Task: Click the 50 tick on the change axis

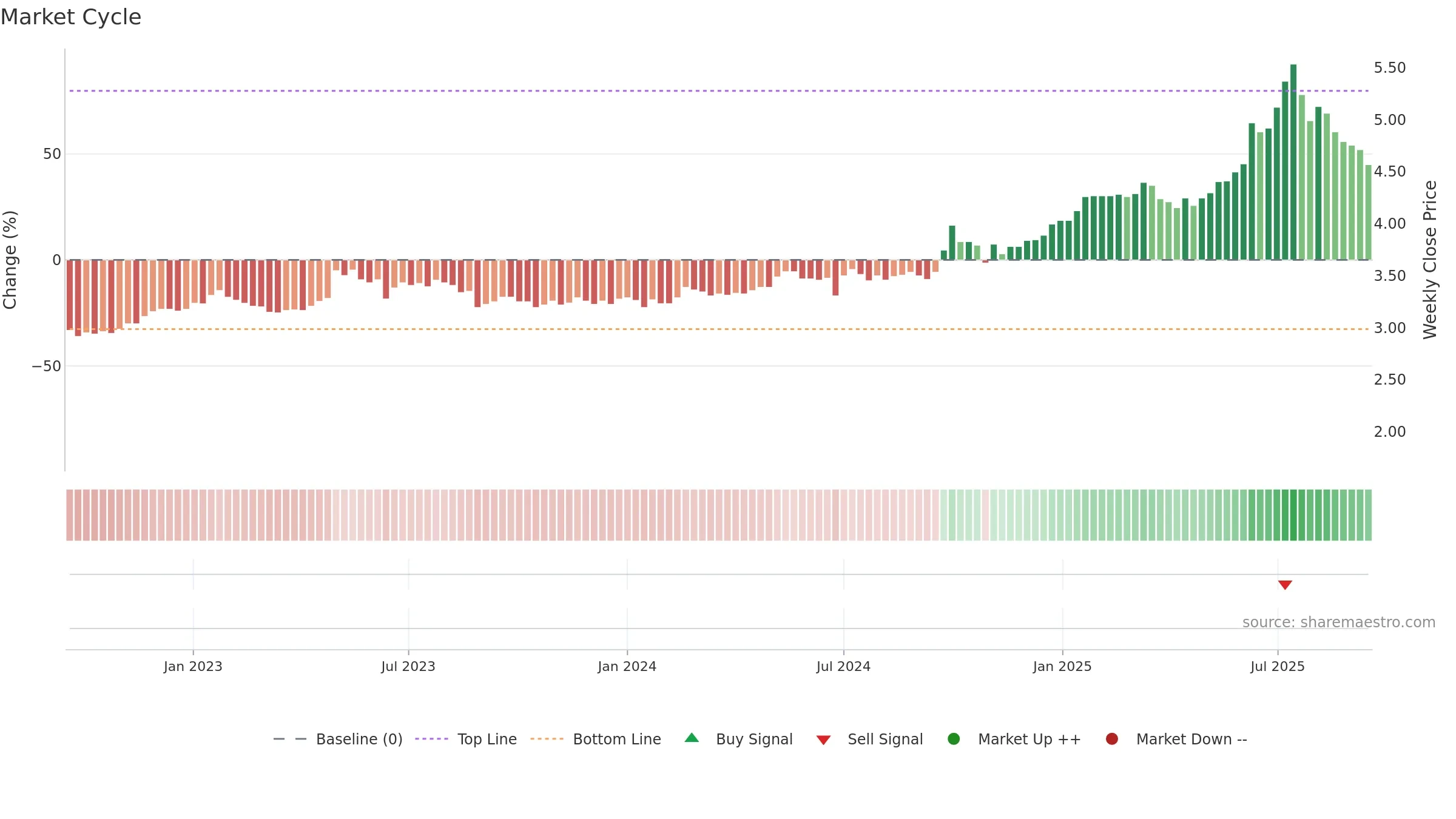Action: click(x=52, y=154)
